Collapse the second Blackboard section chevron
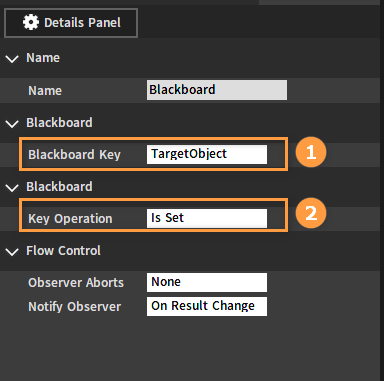 coord(12,188)
